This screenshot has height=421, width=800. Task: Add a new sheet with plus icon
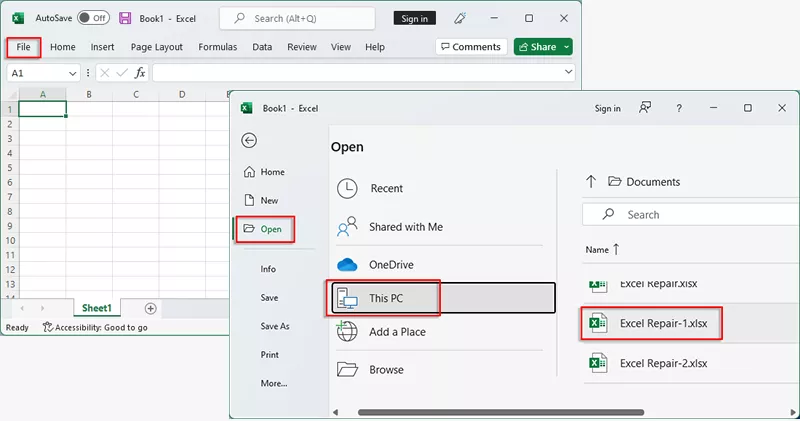[x=151, y=308]
